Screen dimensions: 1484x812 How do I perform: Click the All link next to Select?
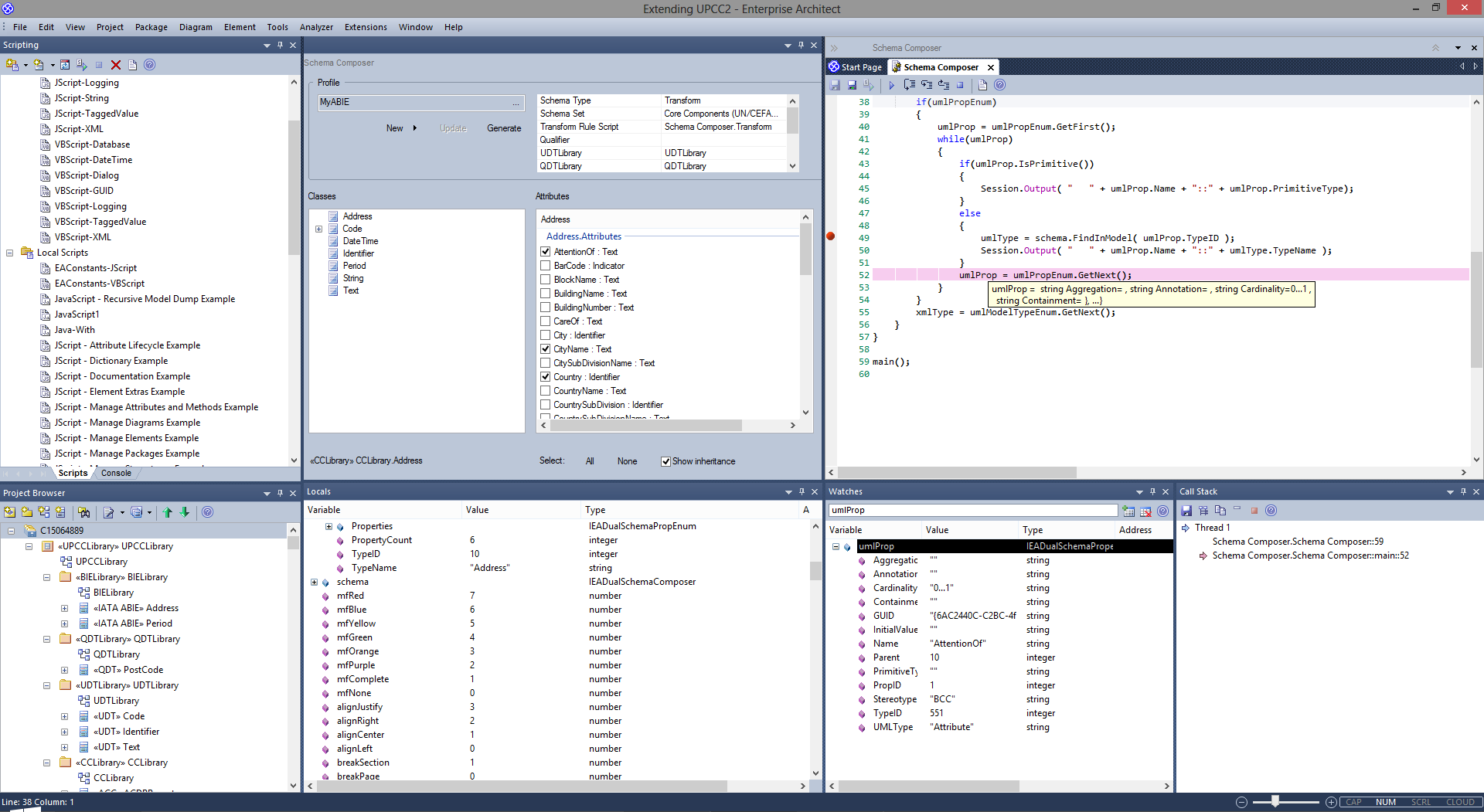[590, 461]
